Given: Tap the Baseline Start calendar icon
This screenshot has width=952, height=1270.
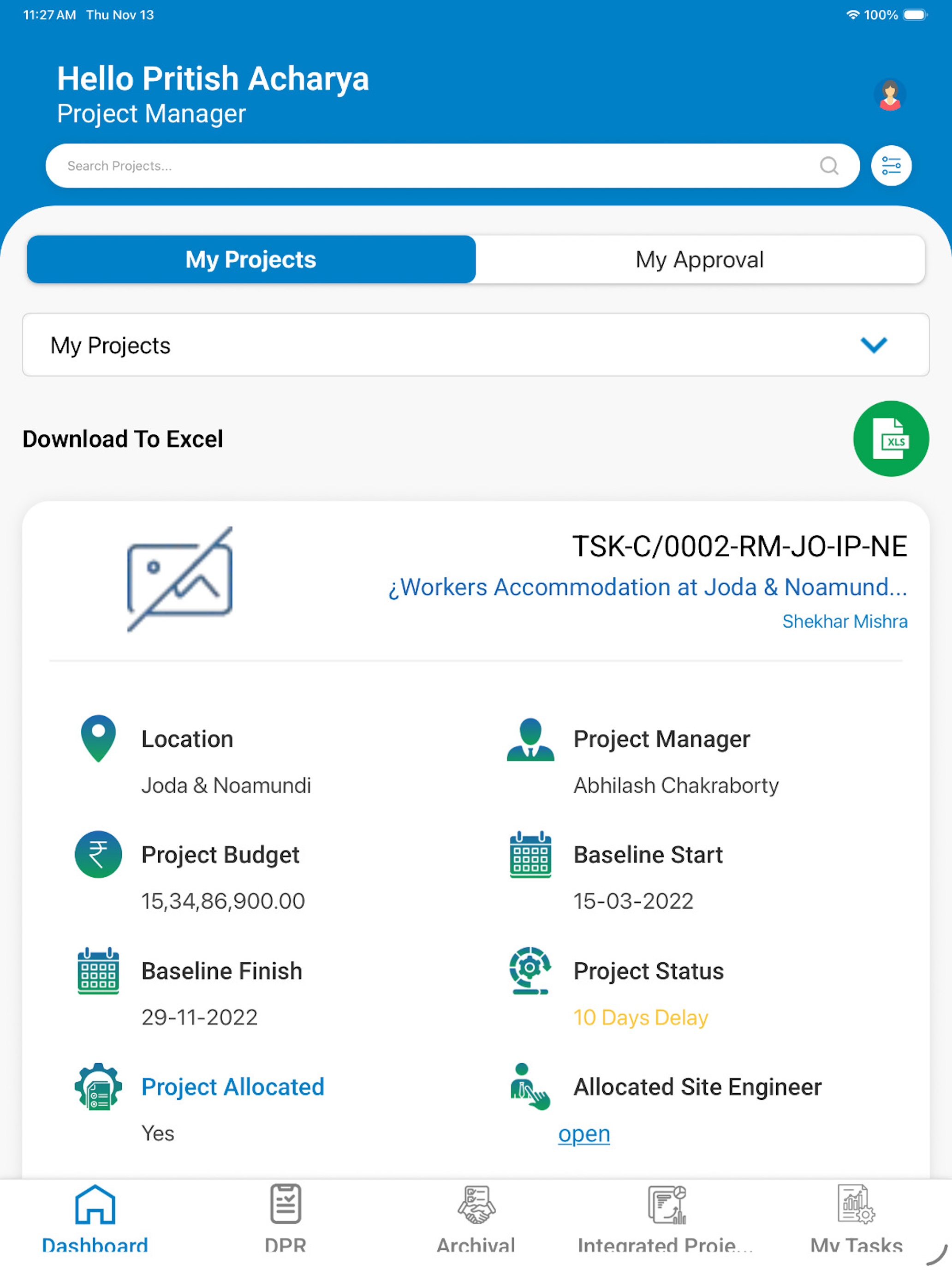Looking at the screenshot, I should tap(530, 854).
